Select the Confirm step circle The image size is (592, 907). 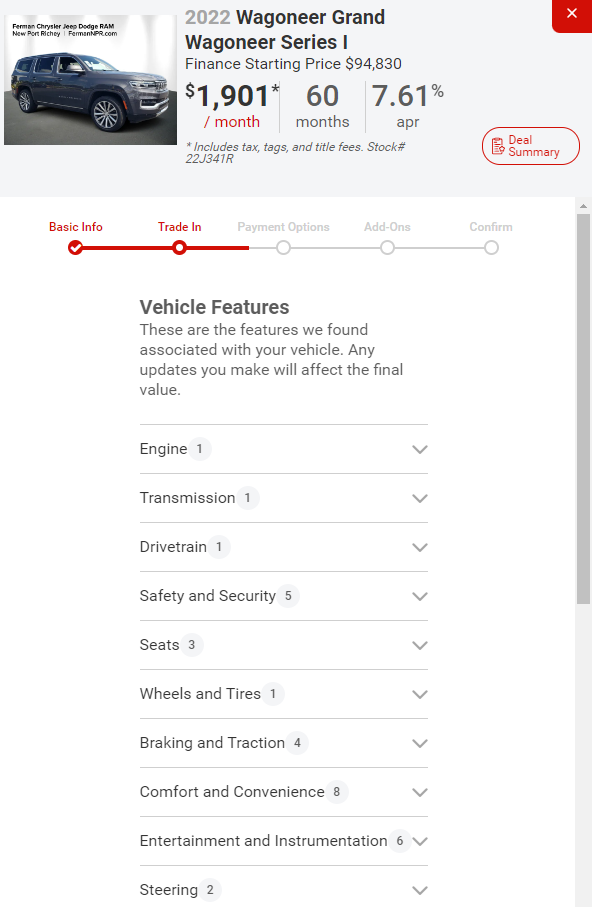pos(491,248)
